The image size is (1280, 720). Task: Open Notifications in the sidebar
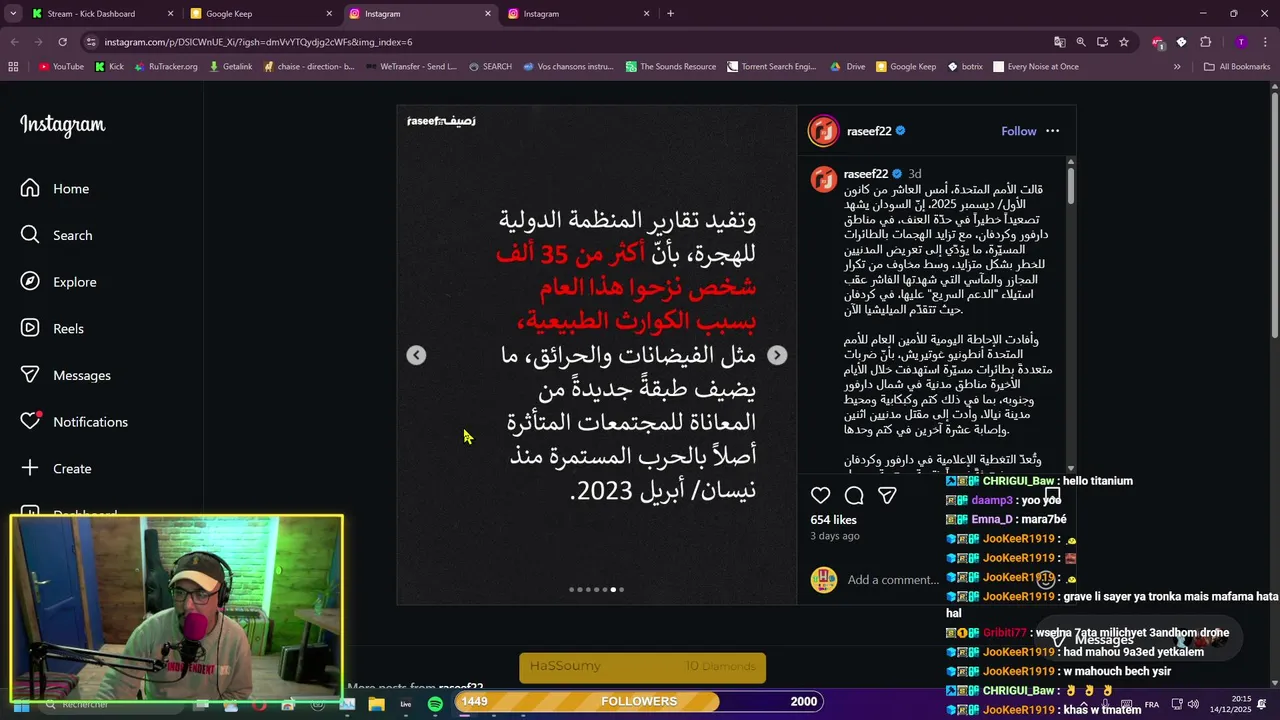[x=75, y=422]
